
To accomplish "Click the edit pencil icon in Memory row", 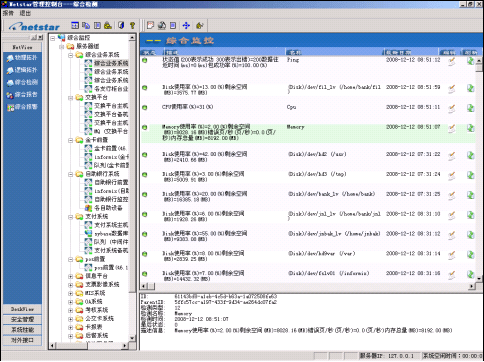I will [452, 128].
